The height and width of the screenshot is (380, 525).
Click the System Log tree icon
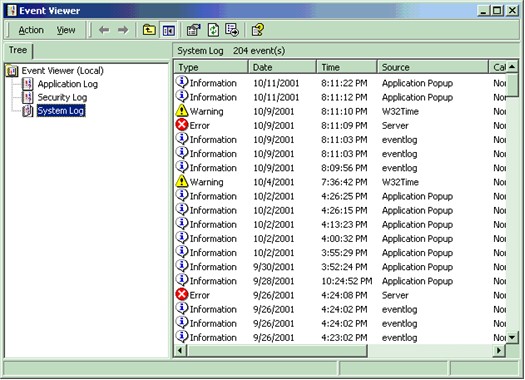pos(28,111)
